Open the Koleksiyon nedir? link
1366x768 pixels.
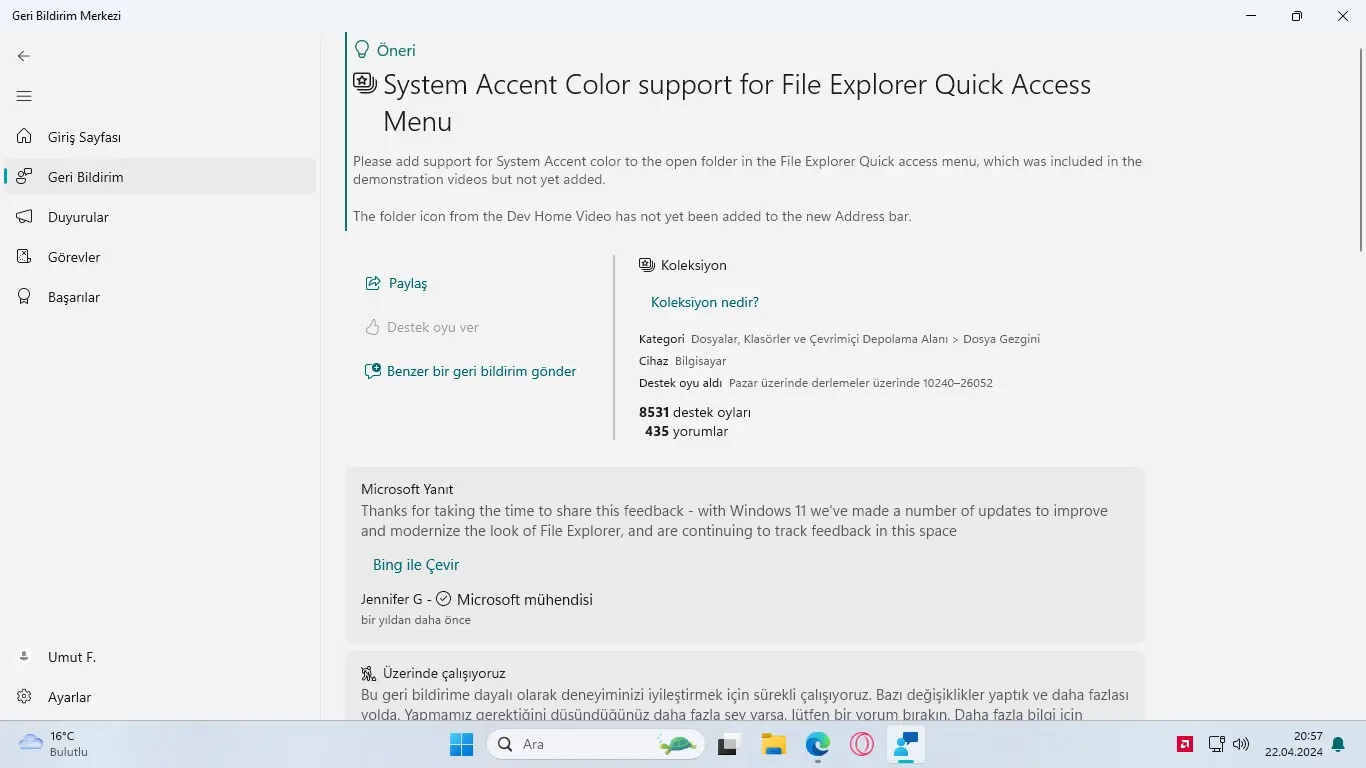[x=705, y=302]
